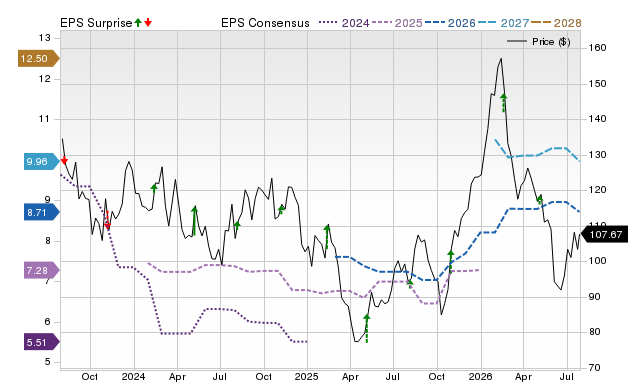Select the green surprise arrow in November 2025
This screenshot has width=640, height=382.
[x=451, y=262]
